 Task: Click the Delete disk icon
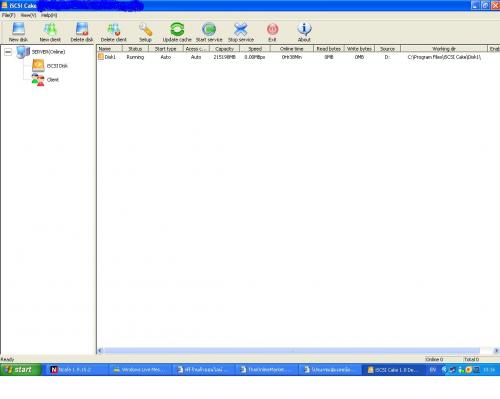(82, 29)
